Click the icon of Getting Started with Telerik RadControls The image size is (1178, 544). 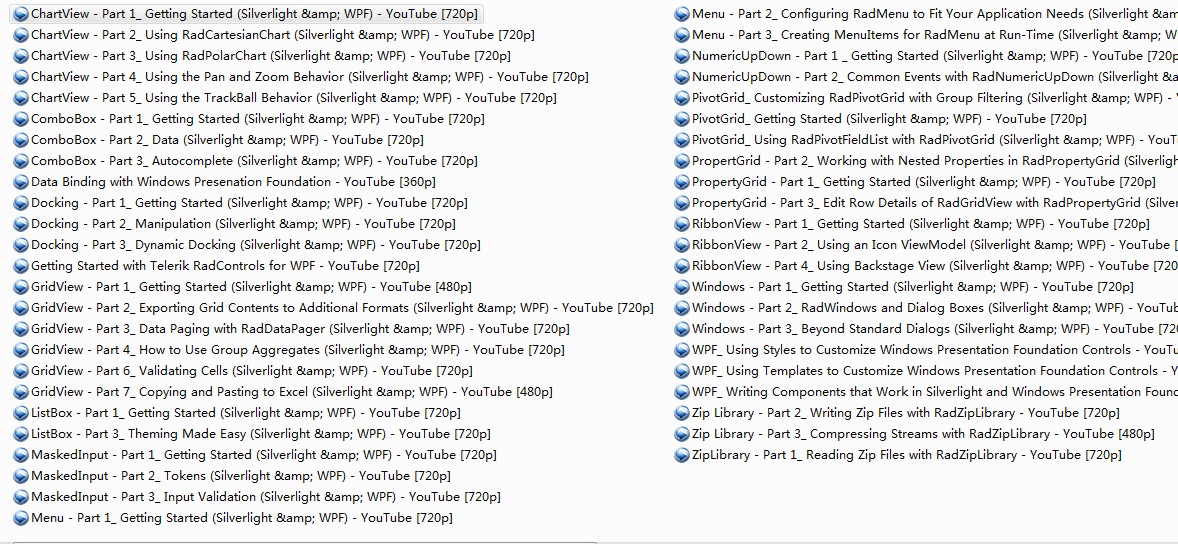(21, 267)
